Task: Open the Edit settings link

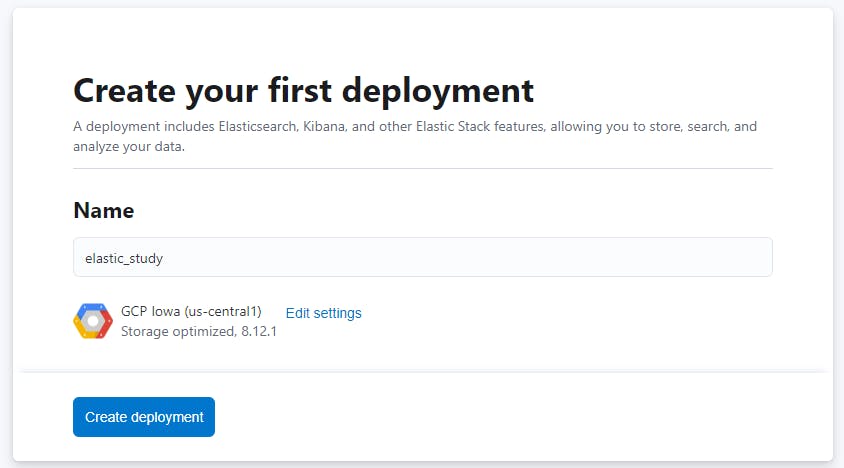Action: [323, 313]
